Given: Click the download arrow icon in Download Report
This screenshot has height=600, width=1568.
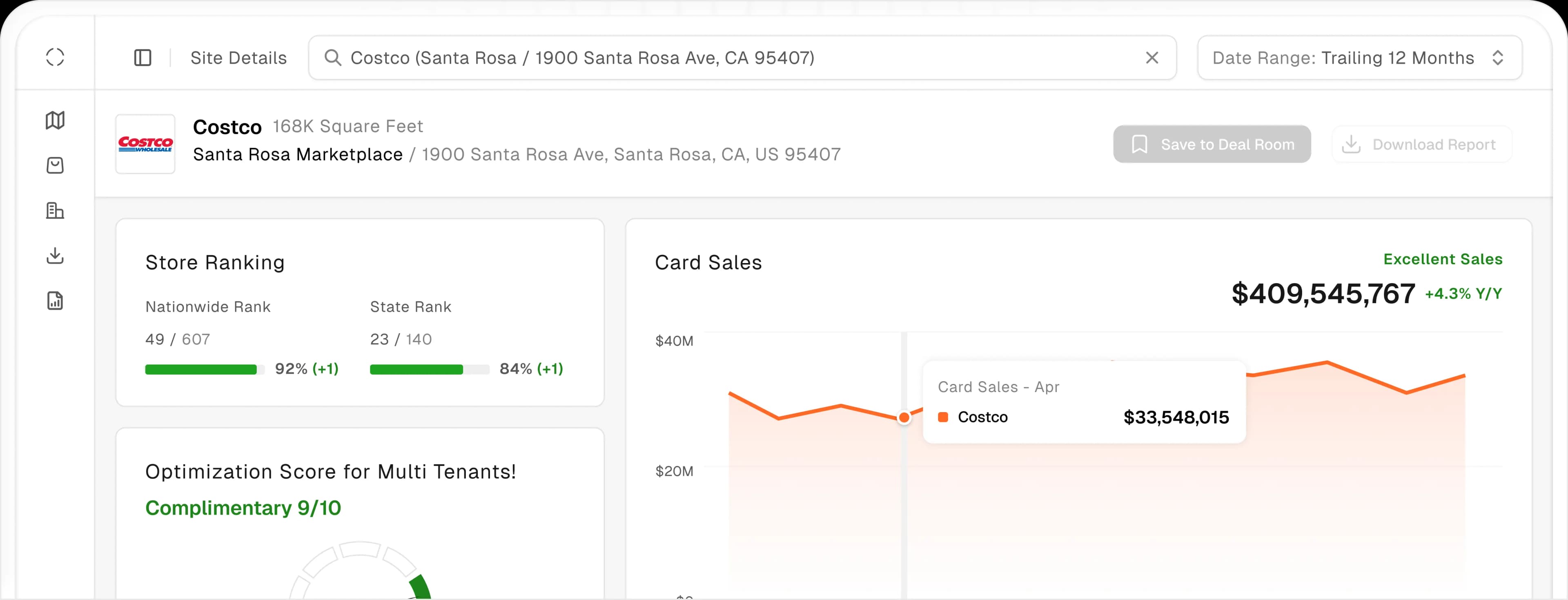Looking at the screenshot, I should [x=1351, y=144].
